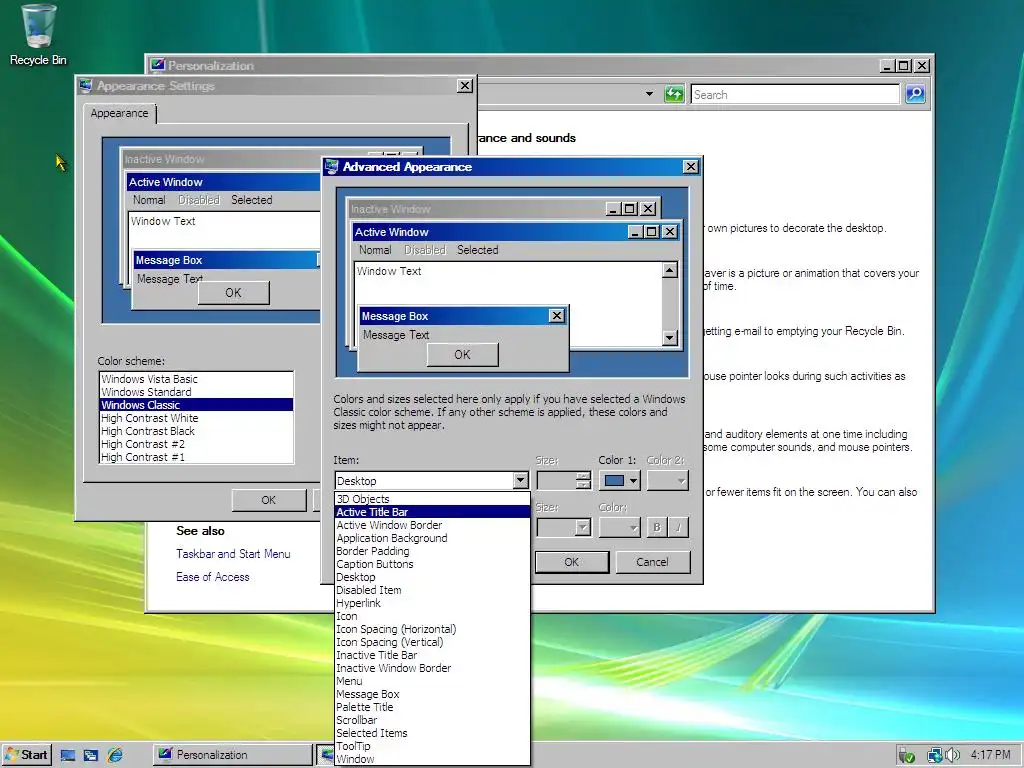Select High Contrast #2 color scheme
Viewport: 1024px width, 768px height.
click(x=196, y=444)
